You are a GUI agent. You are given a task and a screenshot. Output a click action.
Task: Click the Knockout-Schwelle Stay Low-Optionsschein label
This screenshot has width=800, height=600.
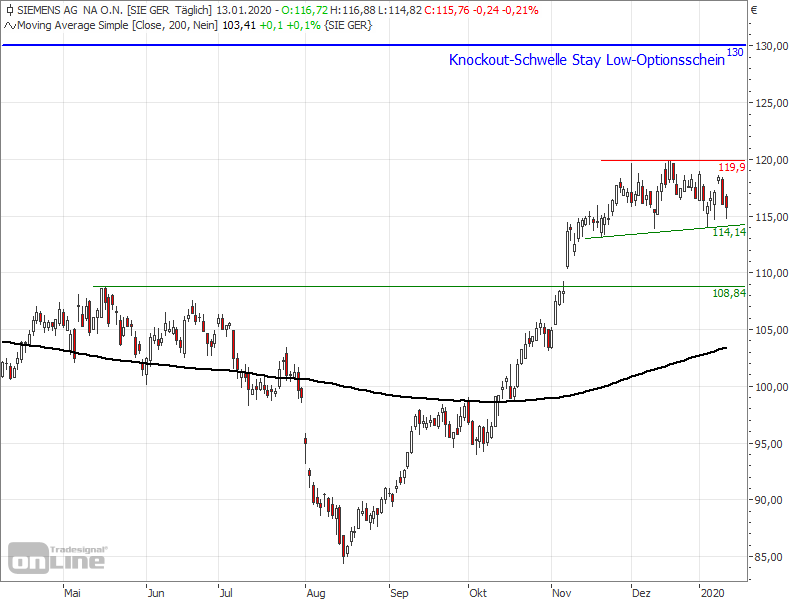coord(587,60)
